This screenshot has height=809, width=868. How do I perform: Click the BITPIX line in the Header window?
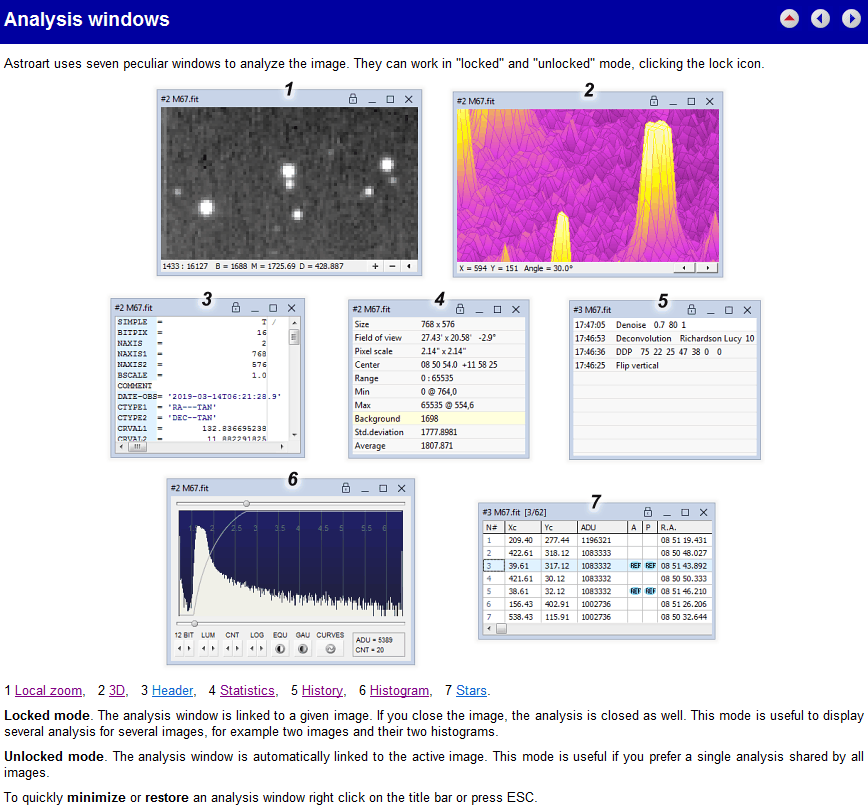point(192,333)
